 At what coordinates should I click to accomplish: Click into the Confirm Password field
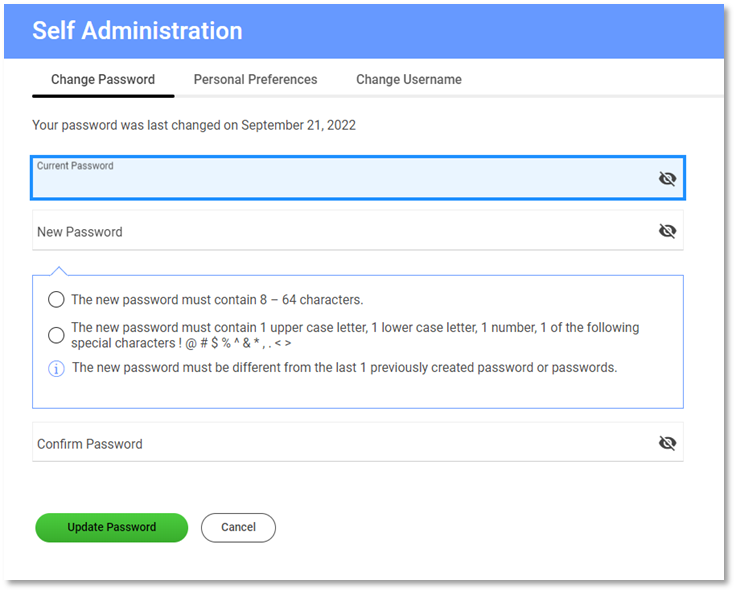(340, 444)
